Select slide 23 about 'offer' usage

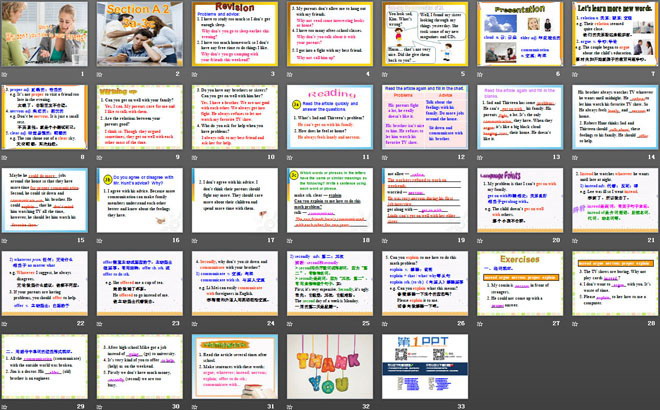(x=140, y=283)
